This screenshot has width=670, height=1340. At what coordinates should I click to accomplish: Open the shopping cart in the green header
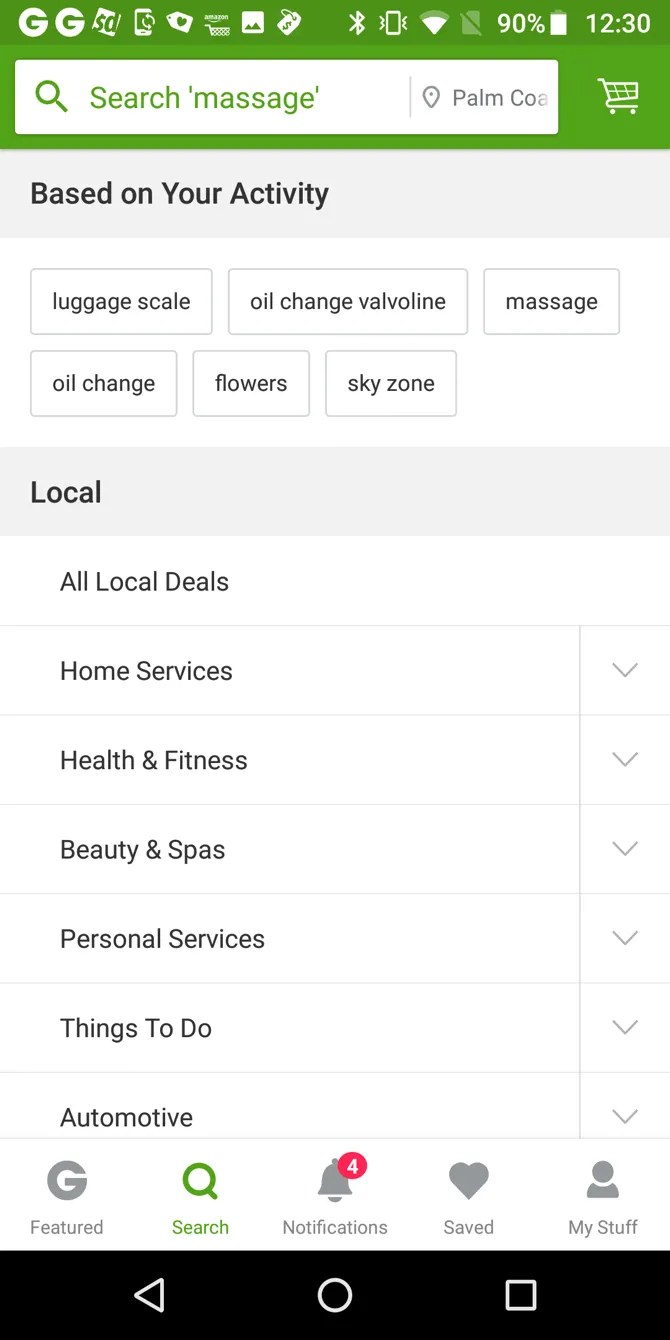(618, 97)
